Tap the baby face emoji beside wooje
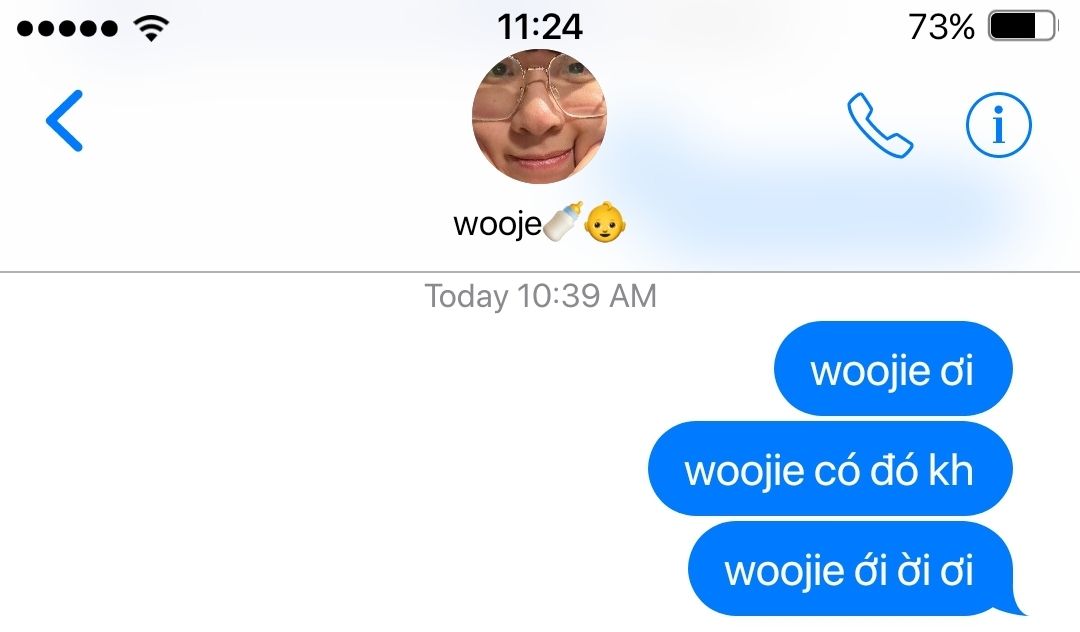The image size is (1080, 632). (x=605, y=222)
